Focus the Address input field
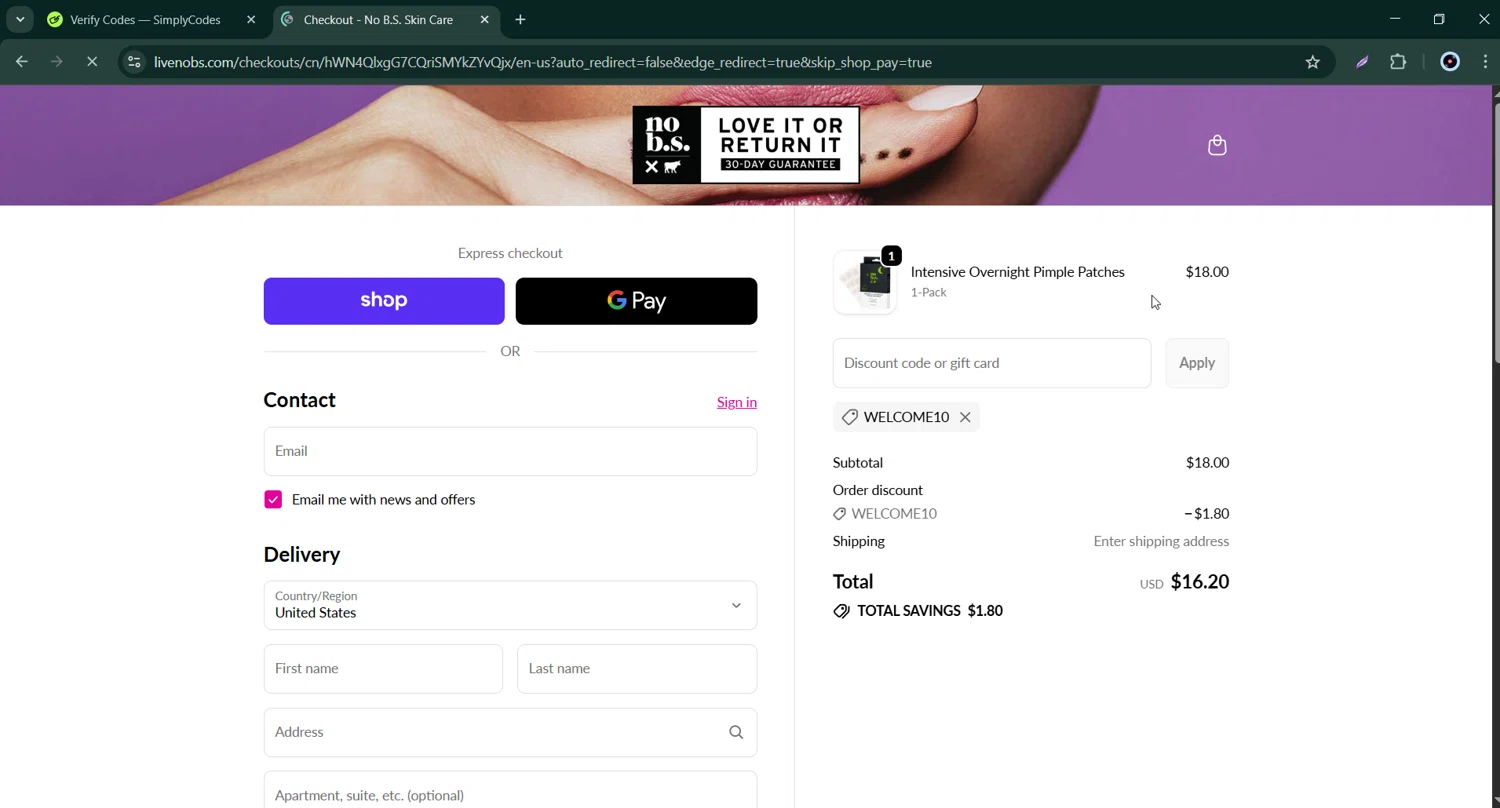 (x=510, y=732)
